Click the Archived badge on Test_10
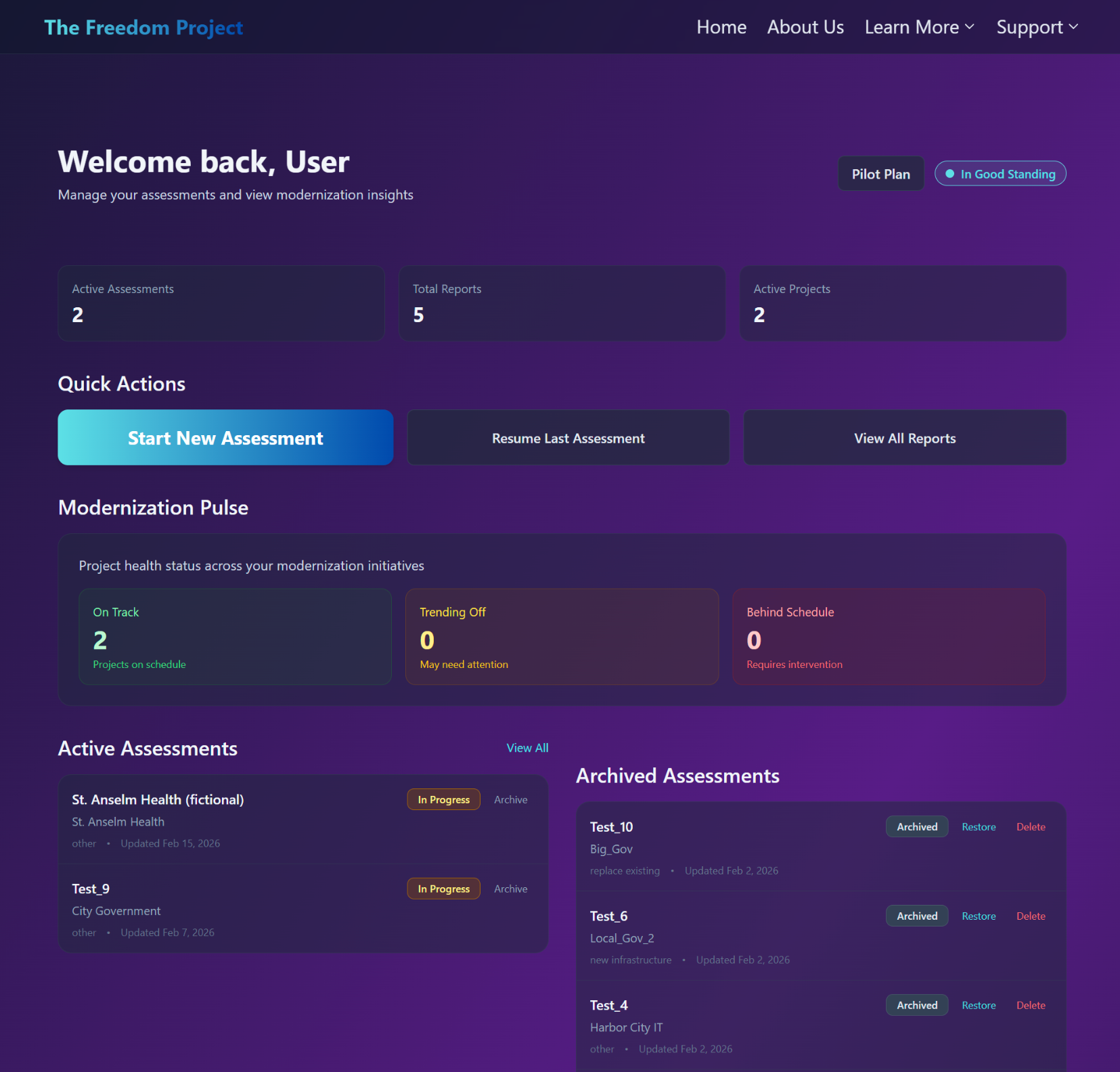This screenshot has height=1072, width=1120. click(x=916, y=826)
